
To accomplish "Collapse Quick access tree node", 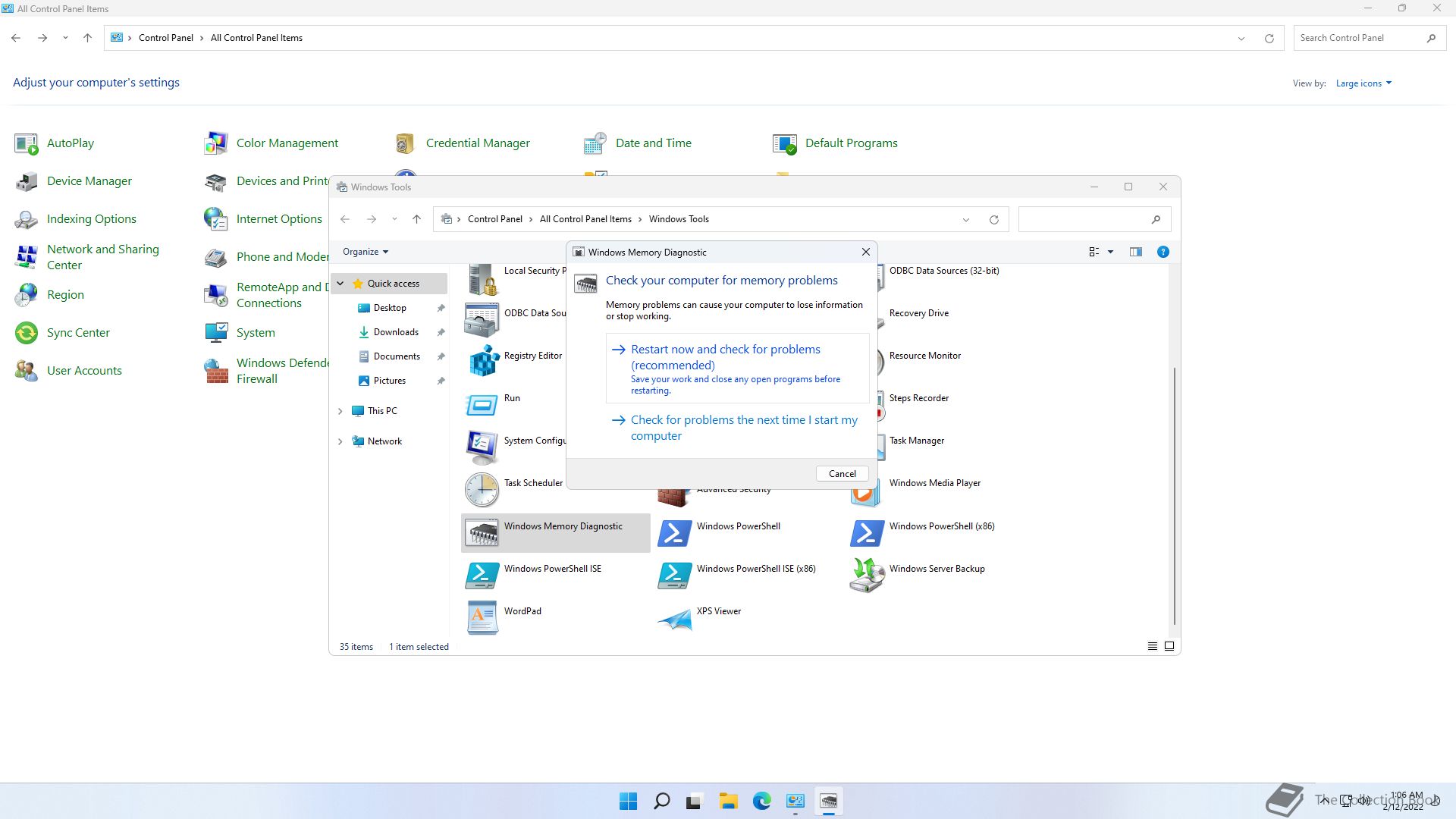I will click(340, 284).
